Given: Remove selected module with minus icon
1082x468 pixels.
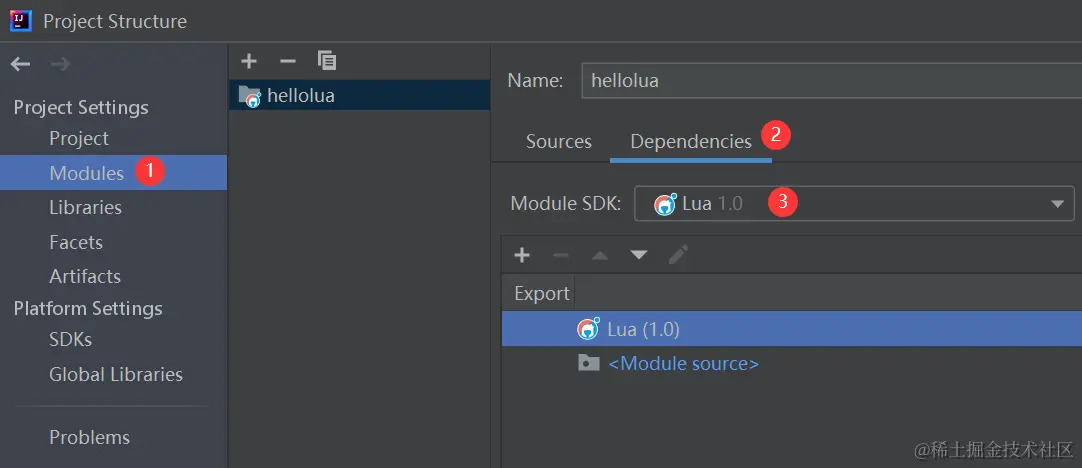Looking at the screenshot, I should click(x=287, y=61).
